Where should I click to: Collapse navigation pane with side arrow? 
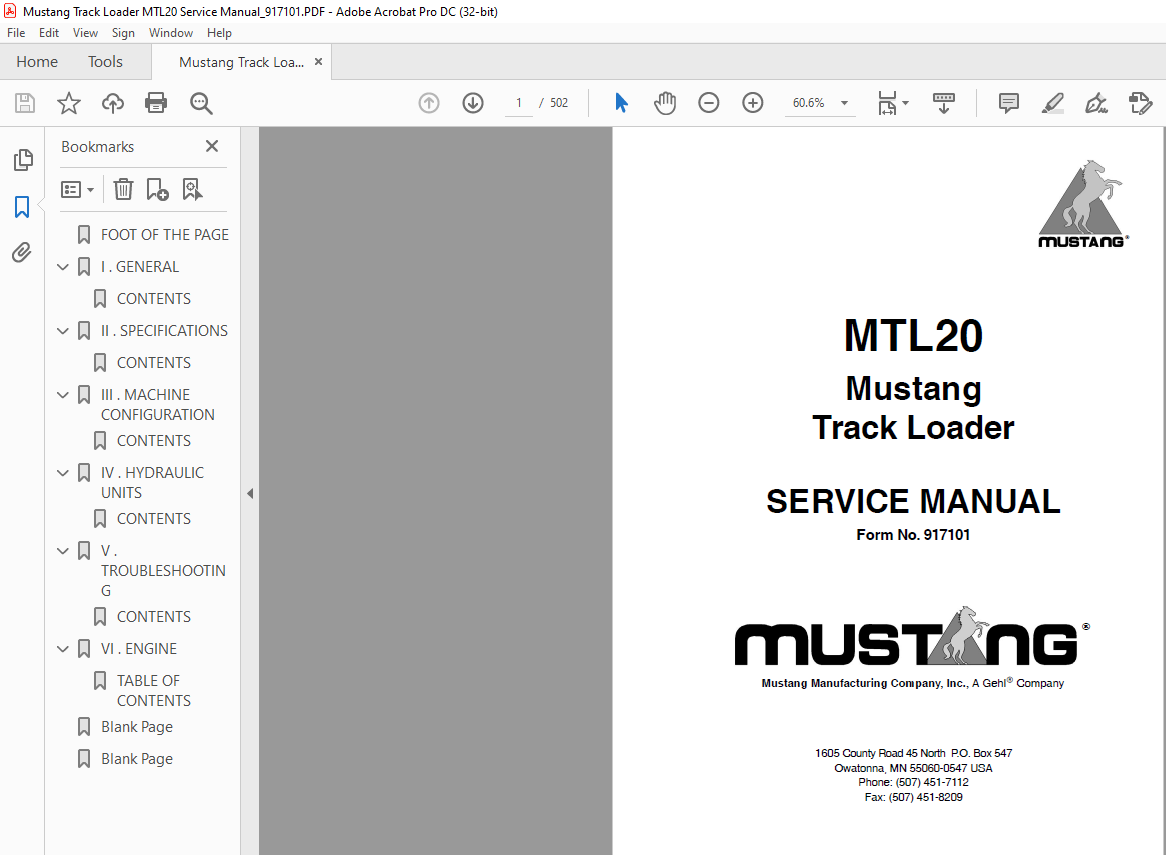point(250,493)
